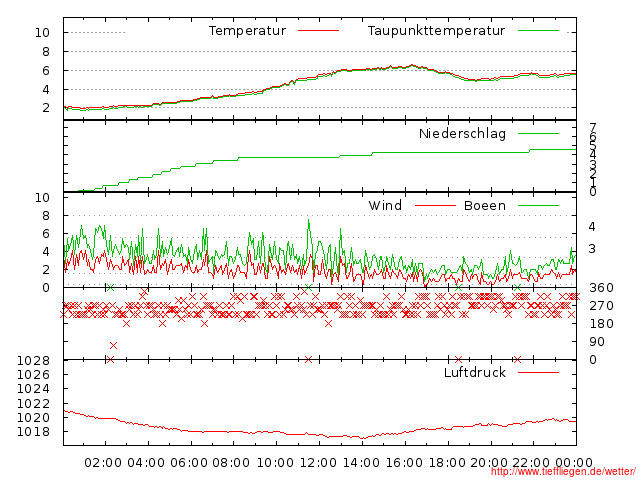Click the 14:00 time axis label
Screen dimensions: 640x480
click(x=361, y=463)
